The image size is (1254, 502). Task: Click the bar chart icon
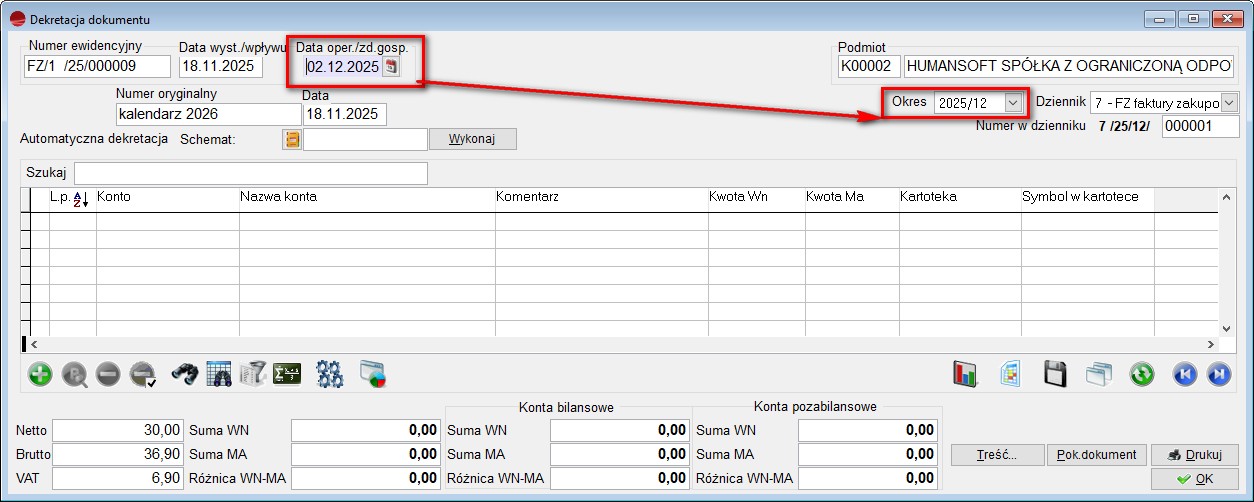point(965,375)
